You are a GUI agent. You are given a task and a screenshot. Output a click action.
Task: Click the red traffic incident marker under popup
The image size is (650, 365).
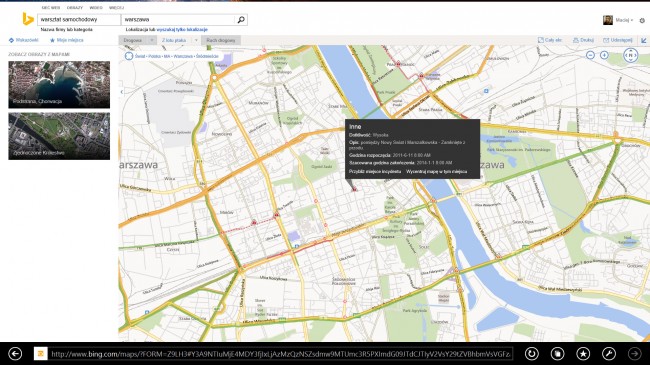pos(354,189)
